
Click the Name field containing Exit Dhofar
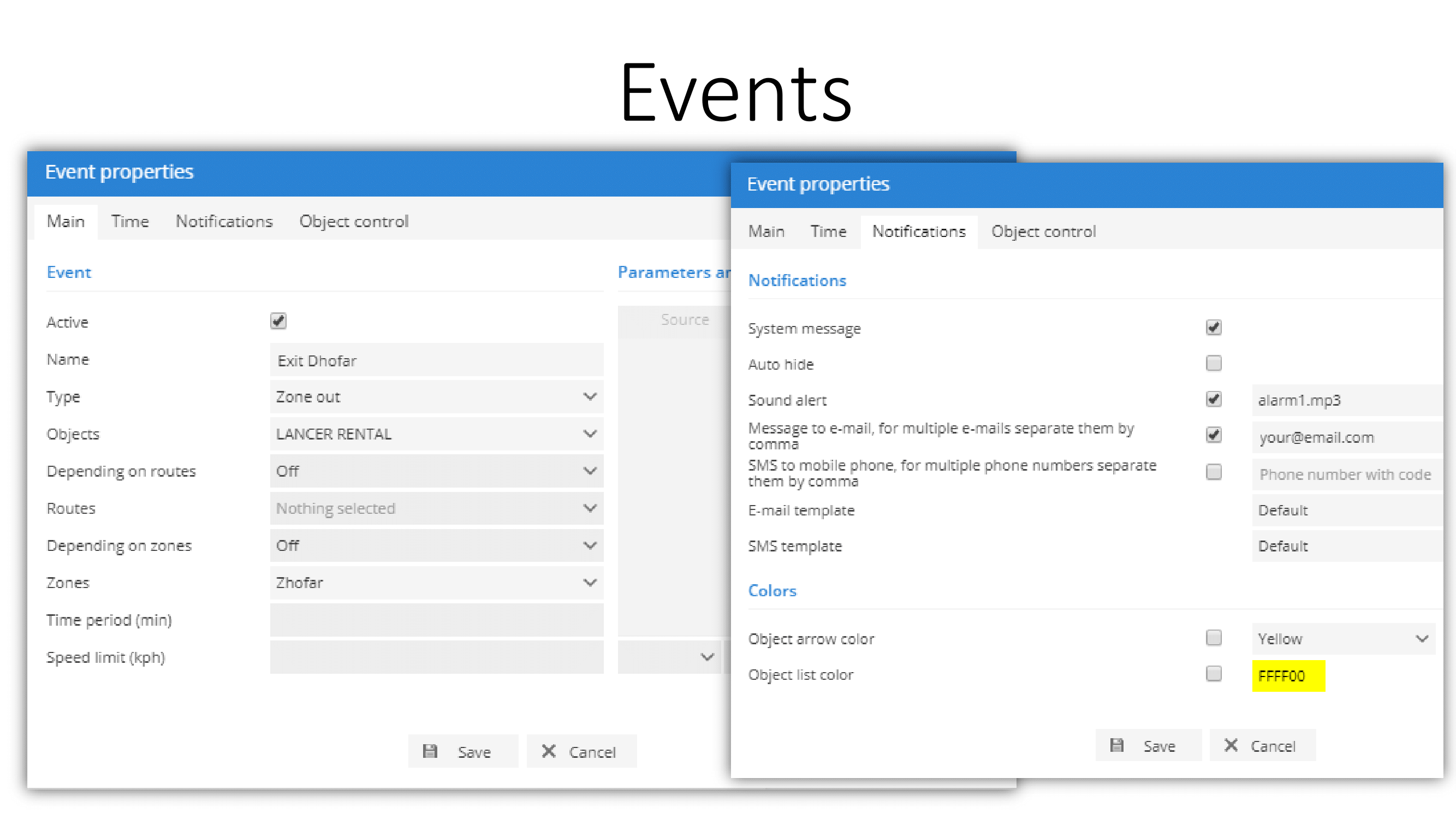436,360
